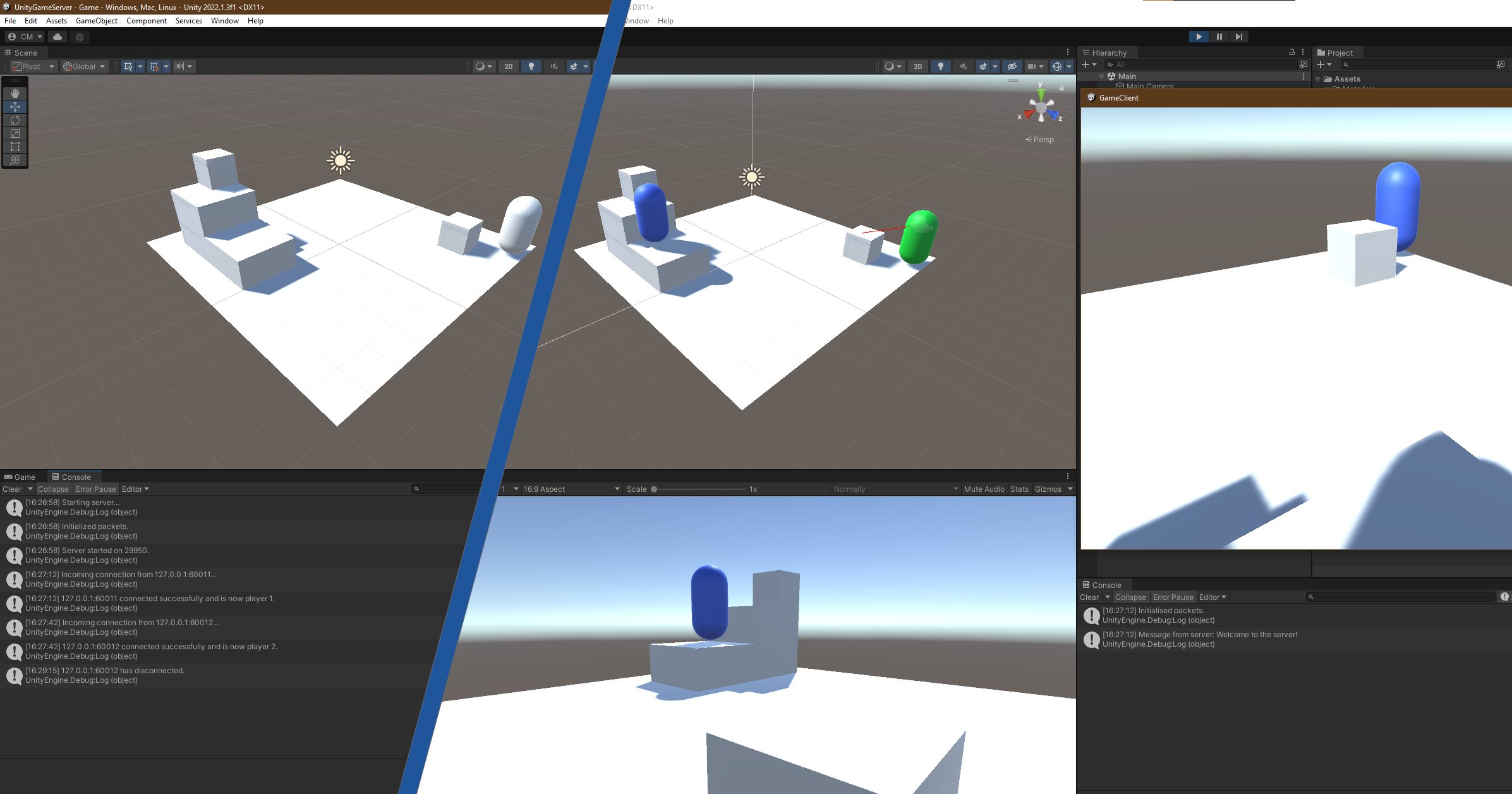This screenshot has height=794, width=1512.
Task: Toggle hidden objects visibility eye icon
Action: tap(1012, 66)
